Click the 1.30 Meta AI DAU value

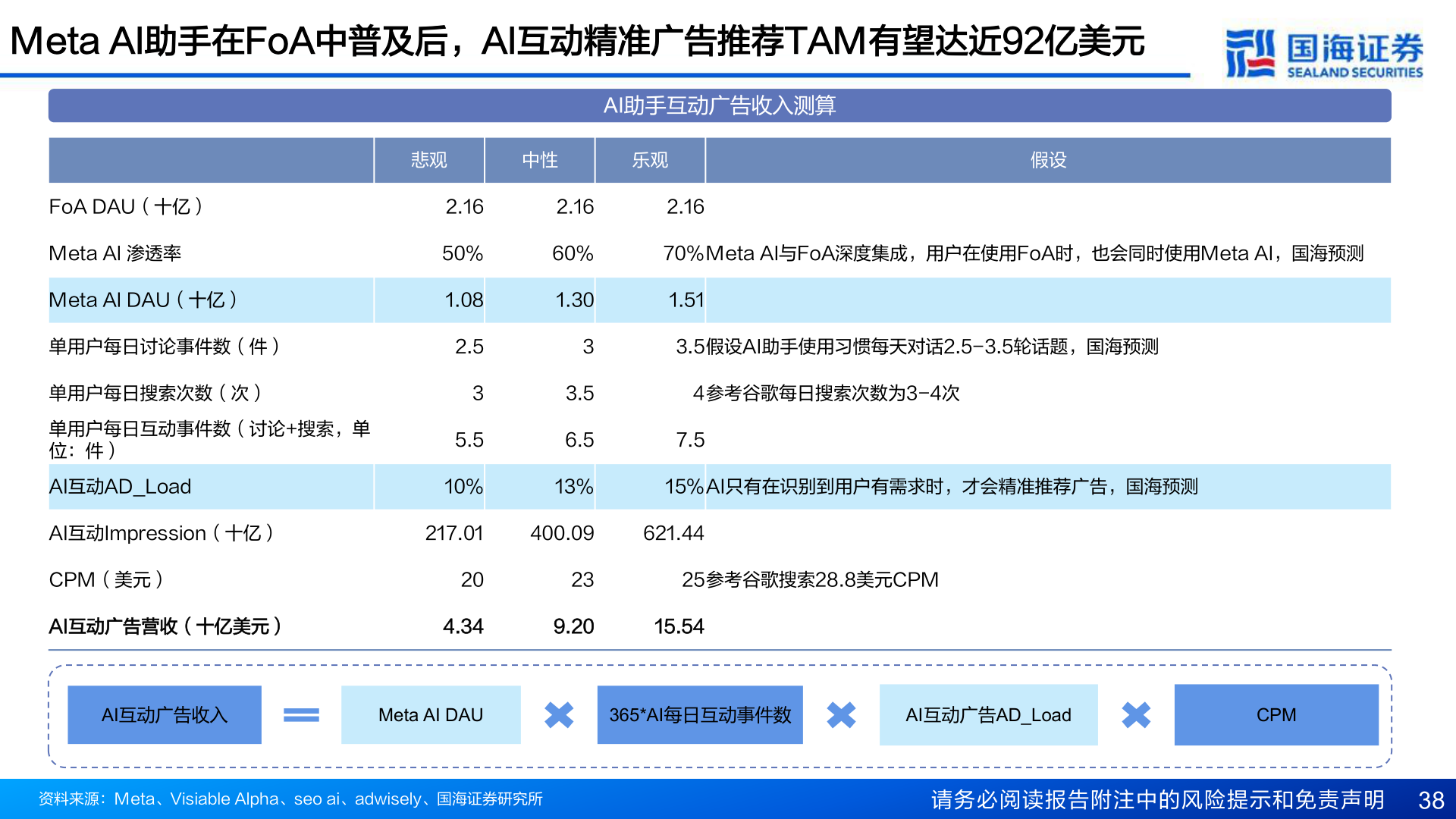point(575,300)
